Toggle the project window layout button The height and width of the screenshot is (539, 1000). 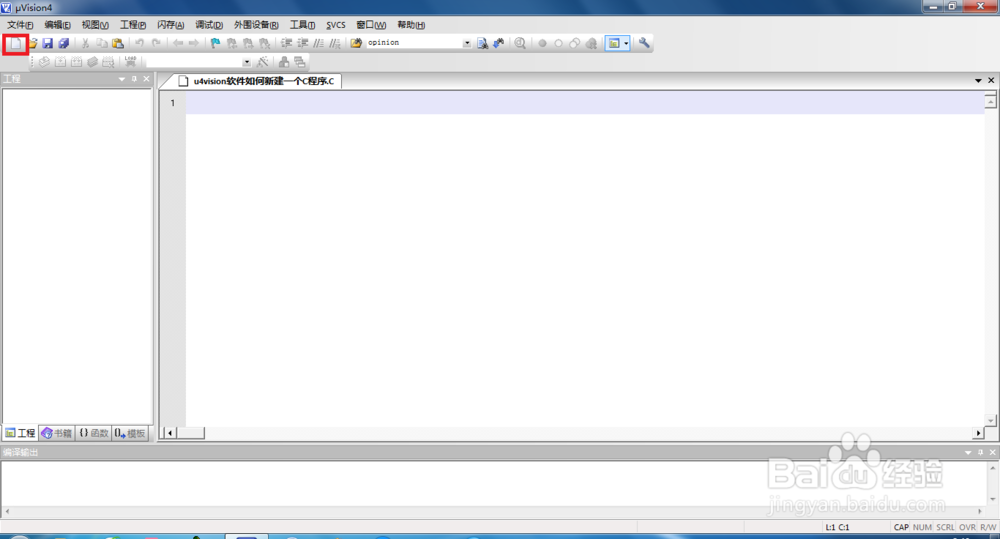tap(614, 43)
